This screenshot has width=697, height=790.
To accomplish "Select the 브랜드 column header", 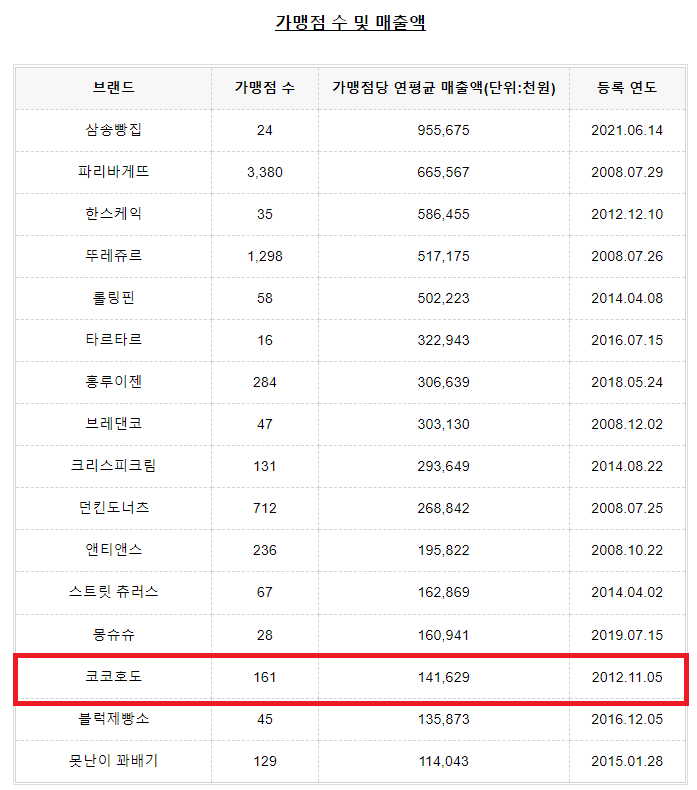I will [114, 88].
